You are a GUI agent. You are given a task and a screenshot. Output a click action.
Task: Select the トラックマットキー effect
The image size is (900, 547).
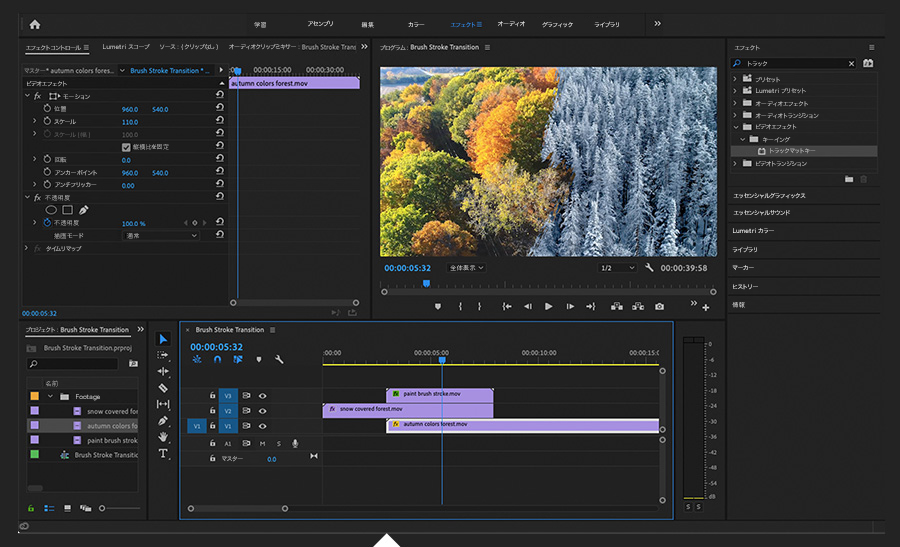[x=792, y=151]
